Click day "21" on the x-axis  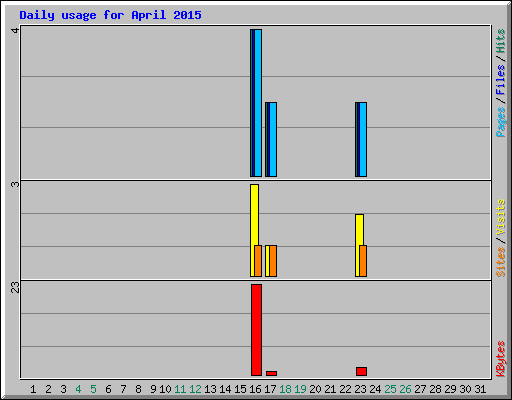(330, 389)
